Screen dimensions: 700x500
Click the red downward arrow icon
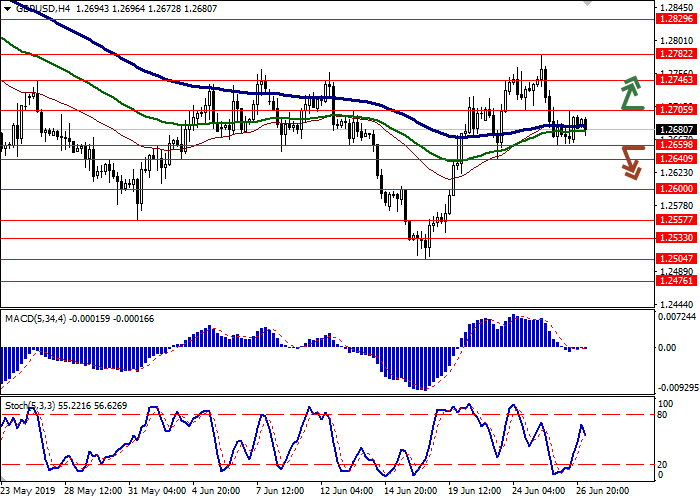[629, 161]
